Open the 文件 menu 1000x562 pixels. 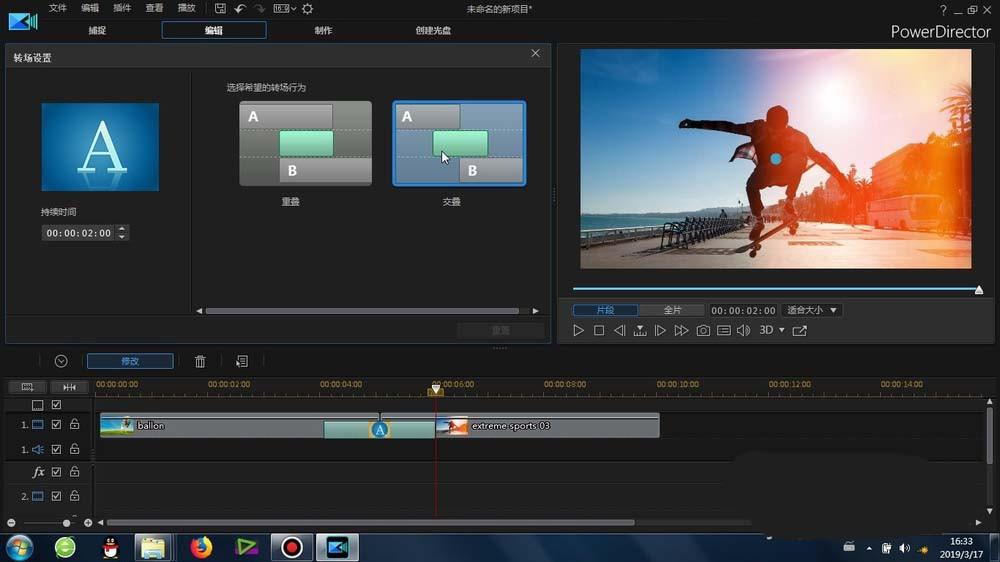[58, 8]
